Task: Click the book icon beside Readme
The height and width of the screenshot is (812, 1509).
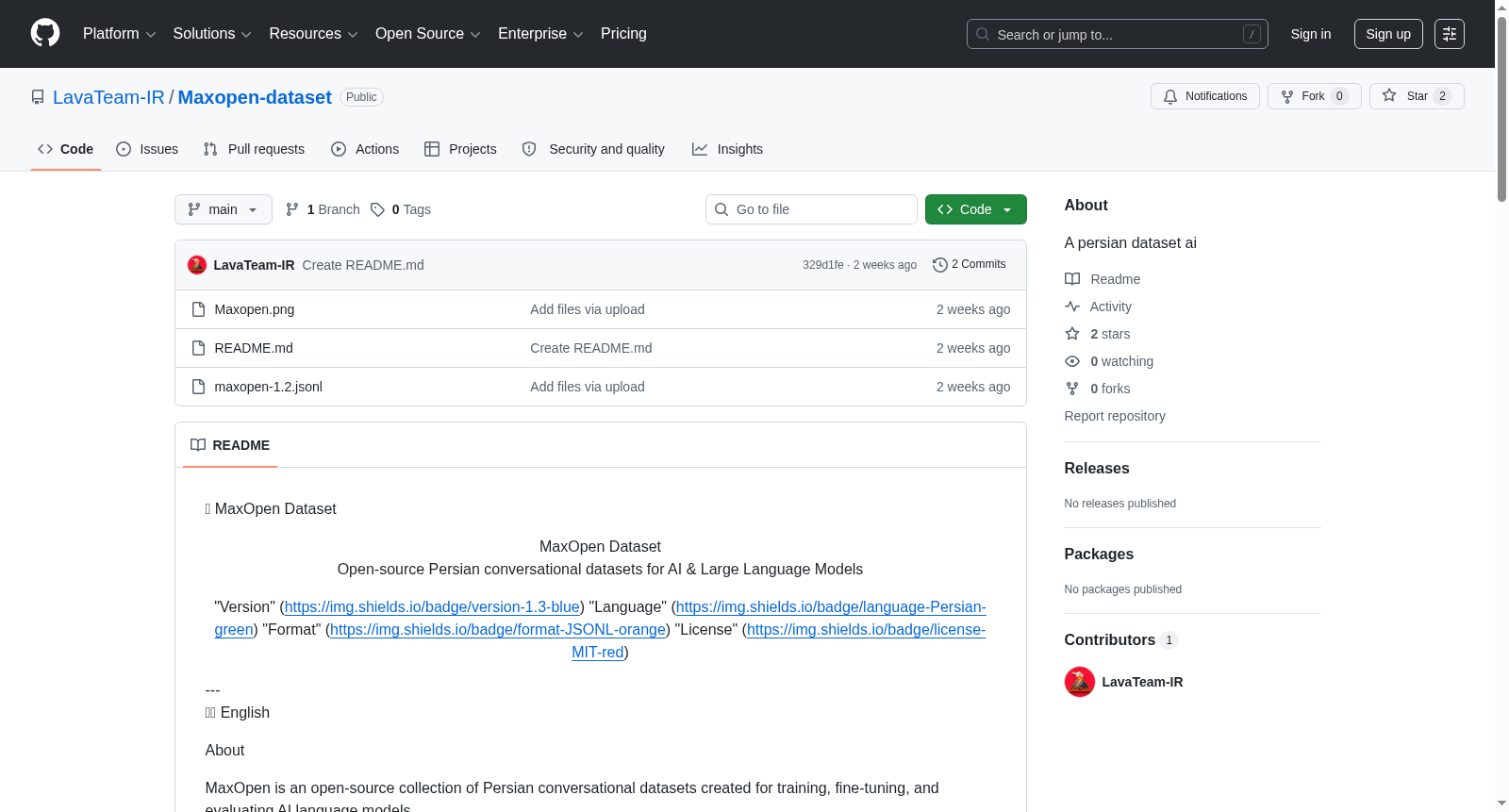Action: click(x=1072, y=279)
